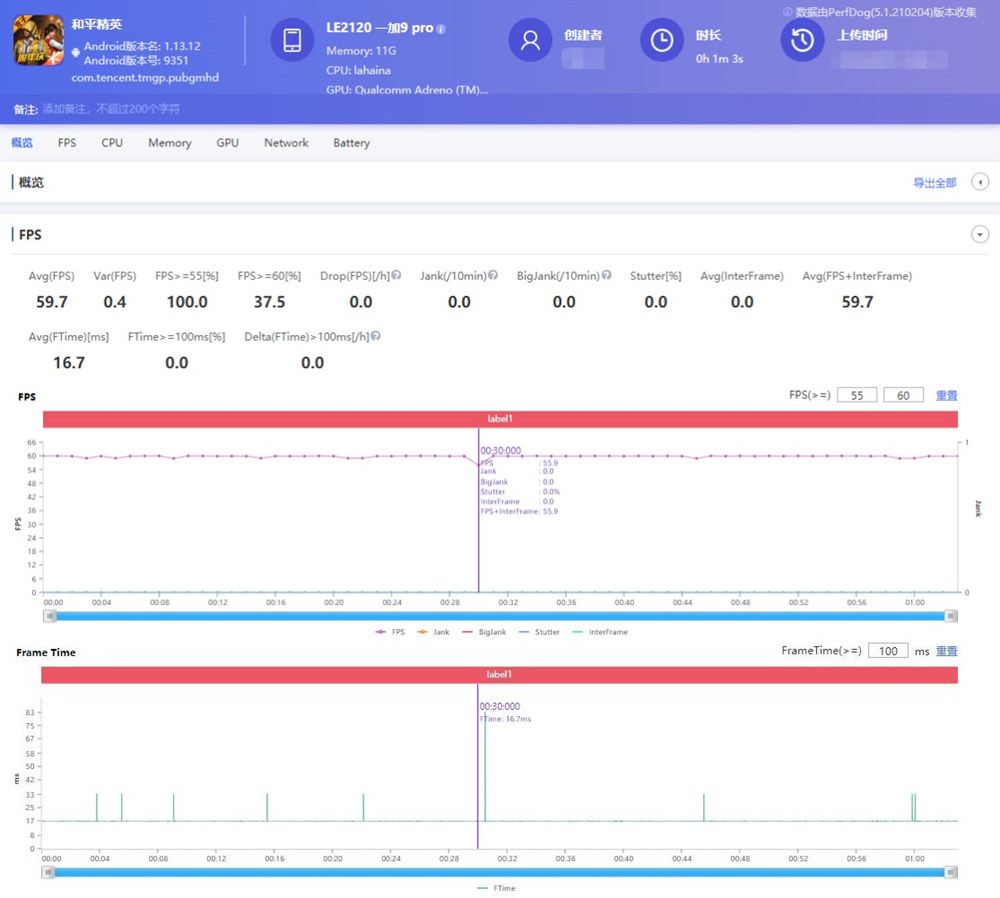Click info icon beside PerfDog version text
The image size is (1000, 898).
point(788,11)
